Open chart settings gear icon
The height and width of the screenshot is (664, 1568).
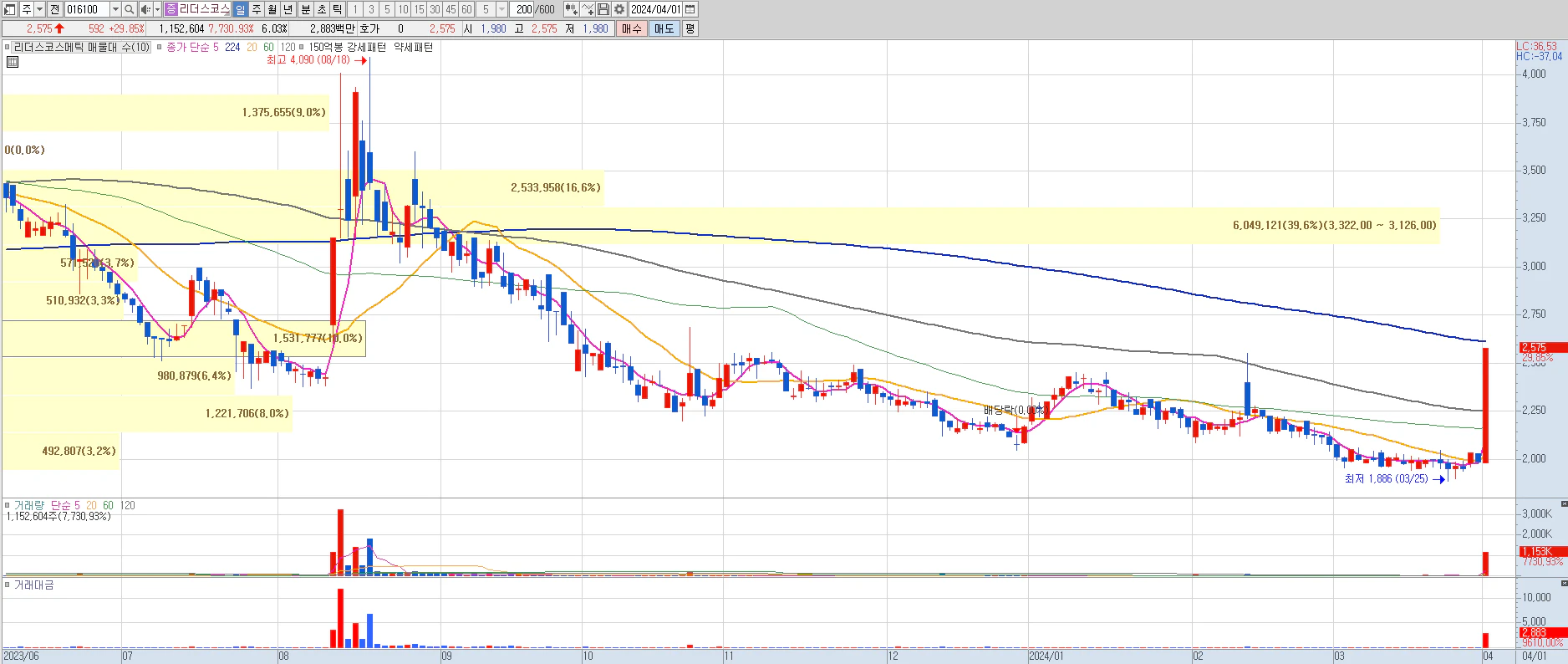(x=619, y=9)
